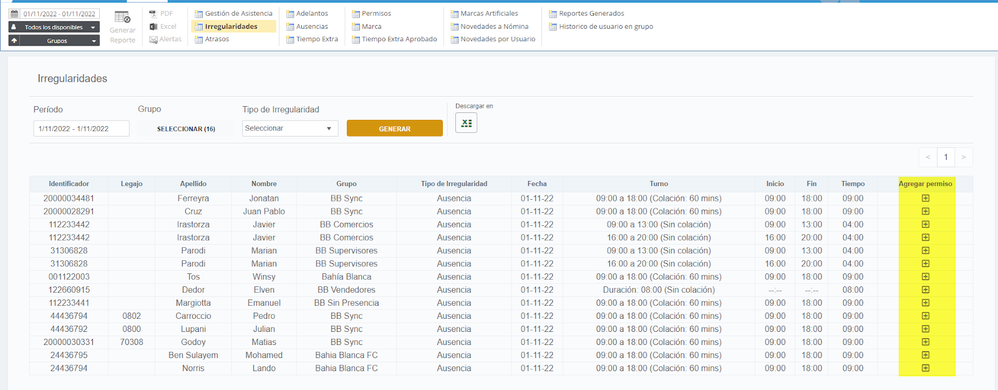Click legajo value 70308
Screen dimensions: 998x390
(x=132, y=342)
